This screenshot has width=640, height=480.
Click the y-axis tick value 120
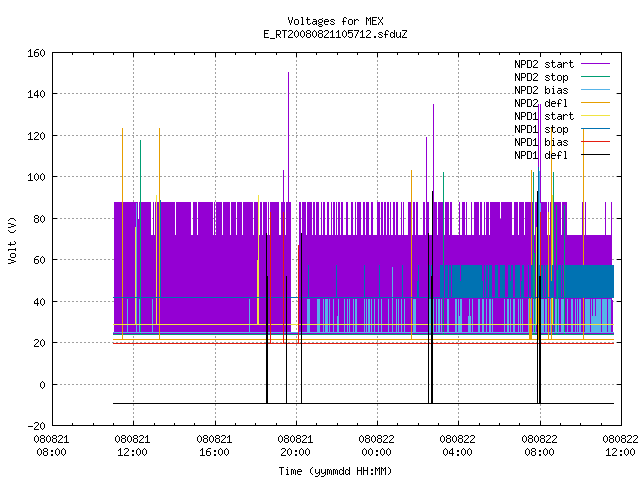point(36,136)
